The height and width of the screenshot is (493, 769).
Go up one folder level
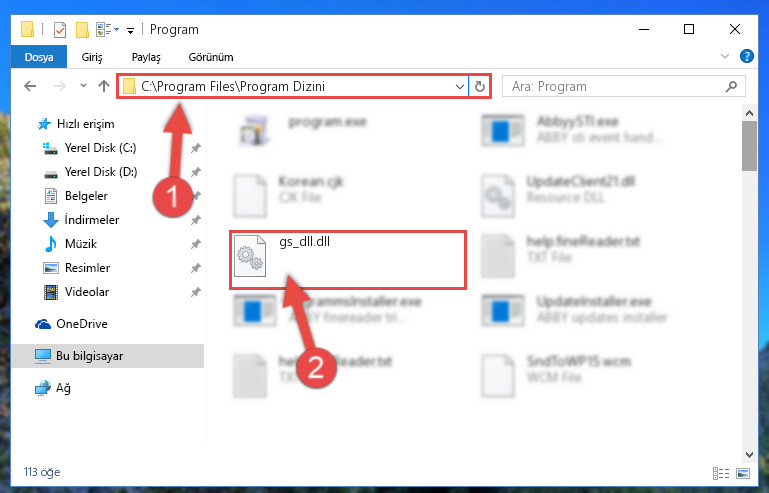tap(103, 86)
